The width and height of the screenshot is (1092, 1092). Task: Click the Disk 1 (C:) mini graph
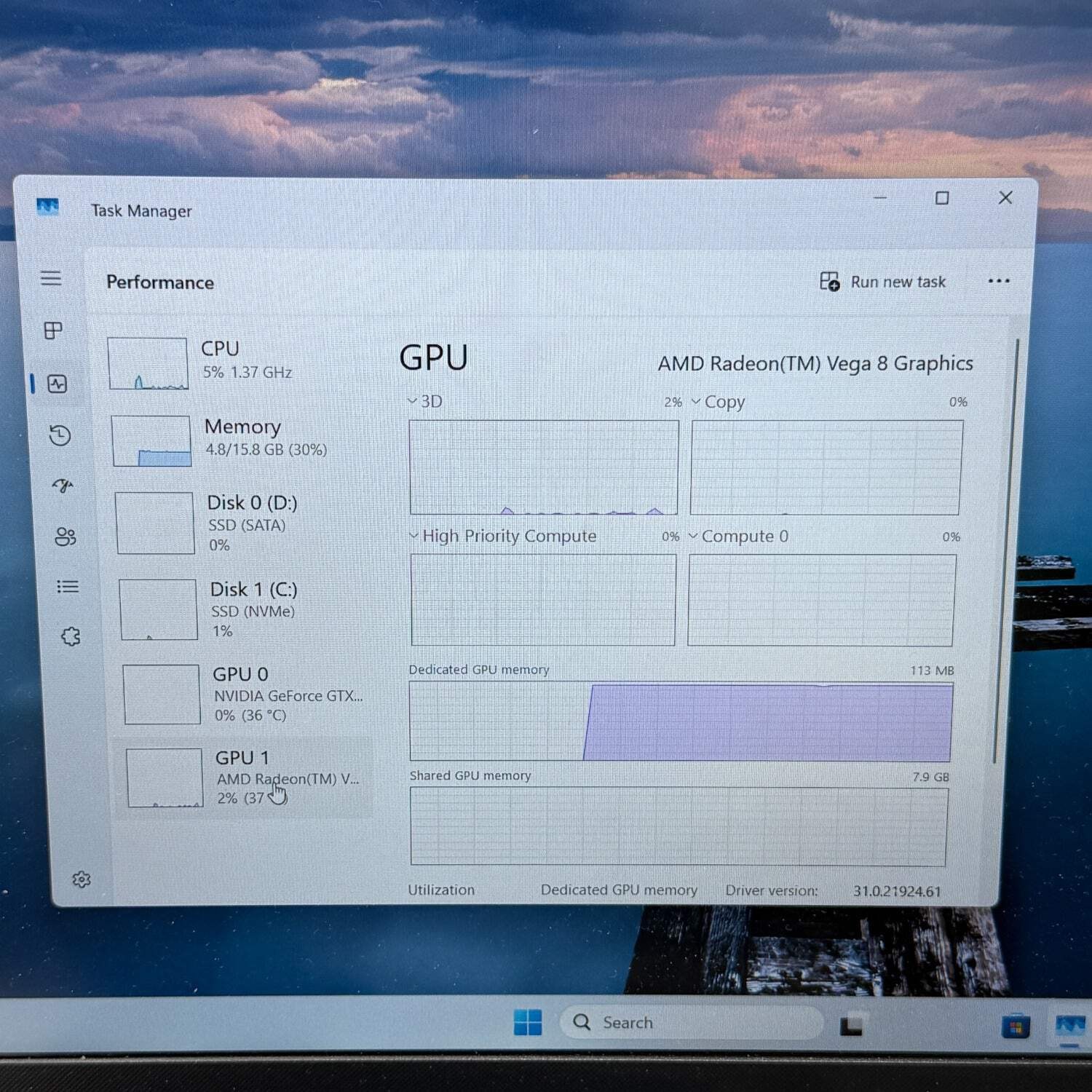[158, 609]
